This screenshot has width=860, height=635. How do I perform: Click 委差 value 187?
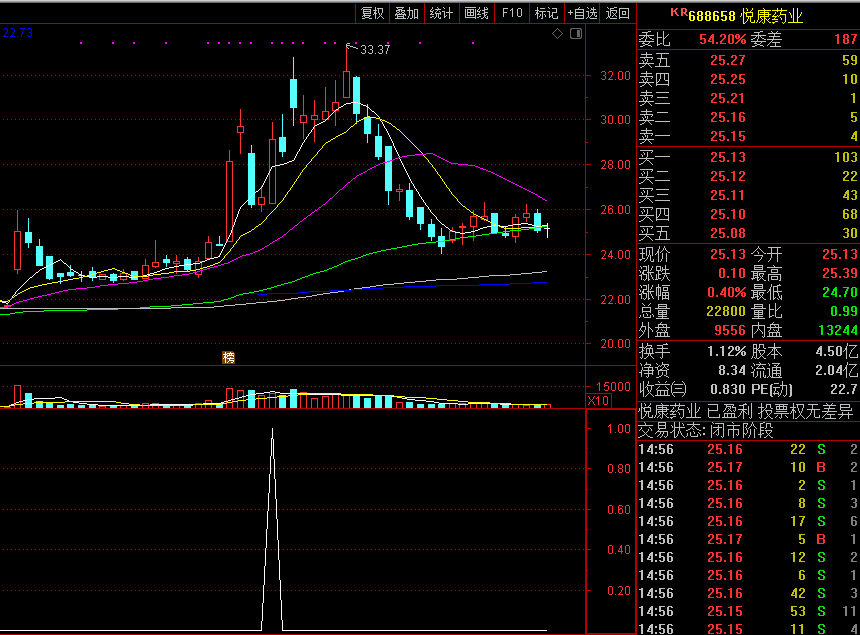tap(845, 39)
